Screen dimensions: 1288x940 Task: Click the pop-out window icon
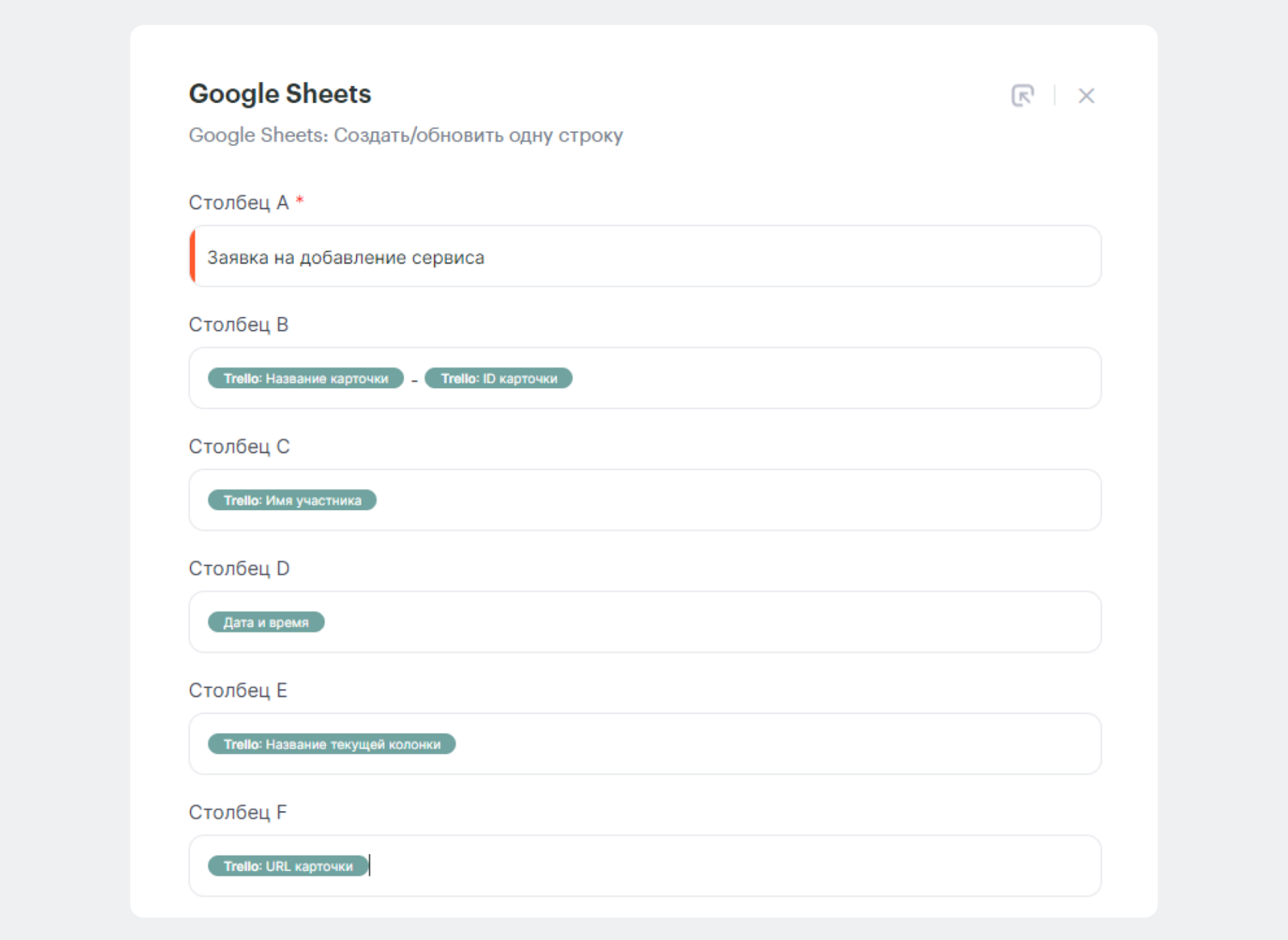click(1022, 96)
